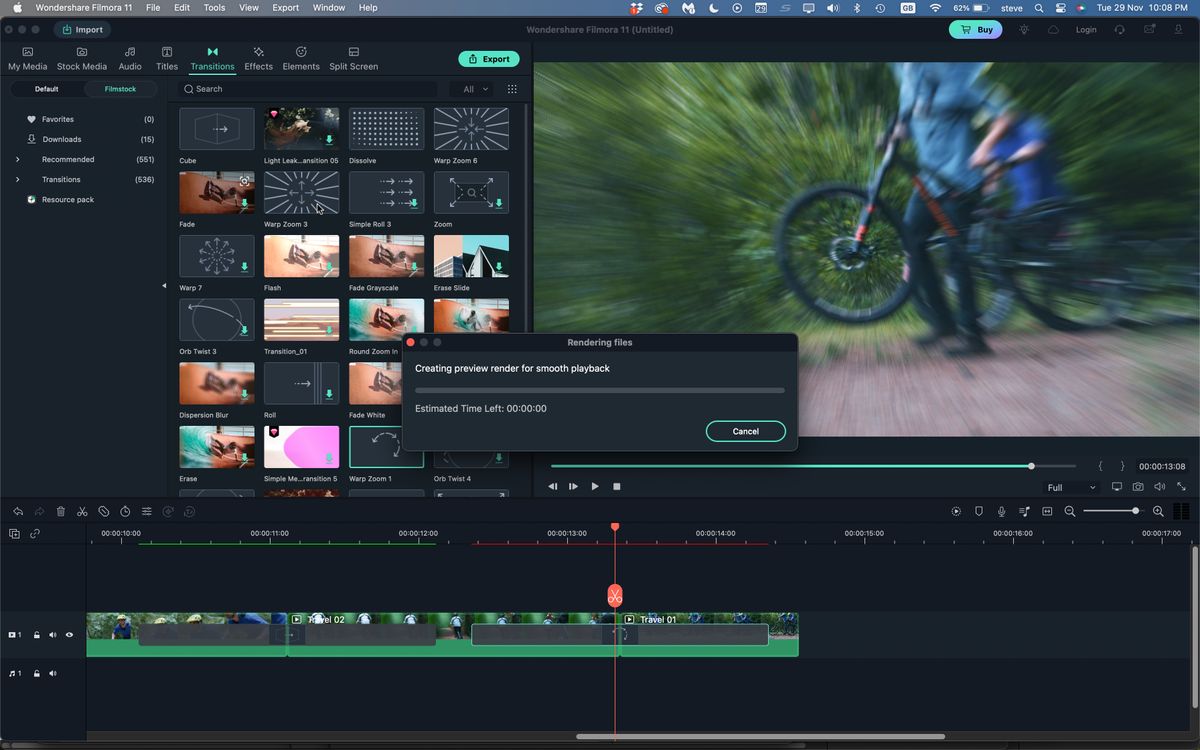Viewport: 1200px width, 750px height.
Task: Open the macOS Control Center icon
Action: pyautogui.click(x=1063, y=7)
